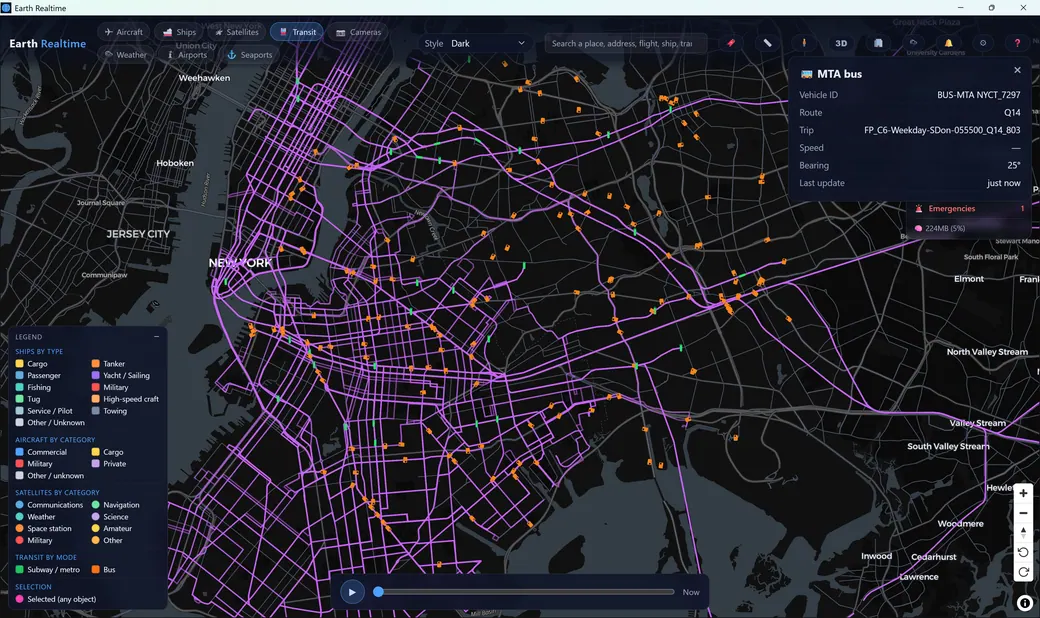Click the Passenger legend entry
The width and height of the screenshot is (1040, 618).
point(38,375)
